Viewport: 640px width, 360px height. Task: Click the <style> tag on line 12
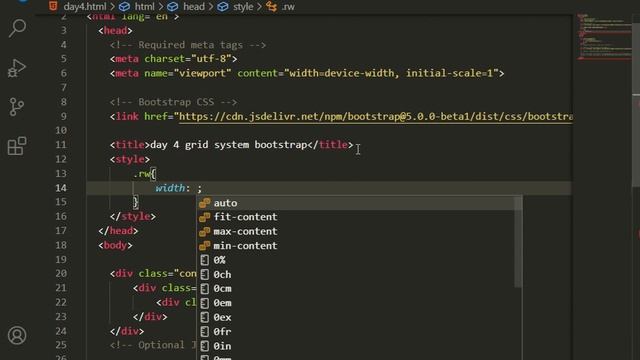130,159
